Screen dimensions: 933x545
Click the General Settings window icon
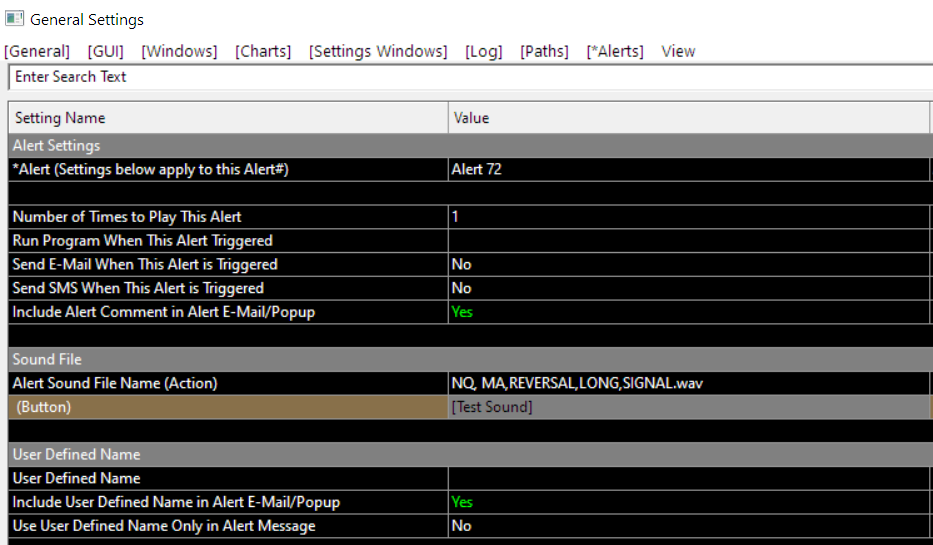(x=14, y=19)
